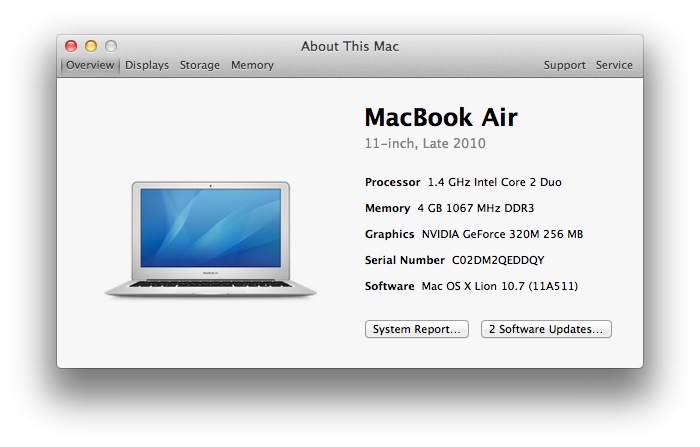Click the System Report... button
The image size is (700, 447).
(x=416, y=329)
